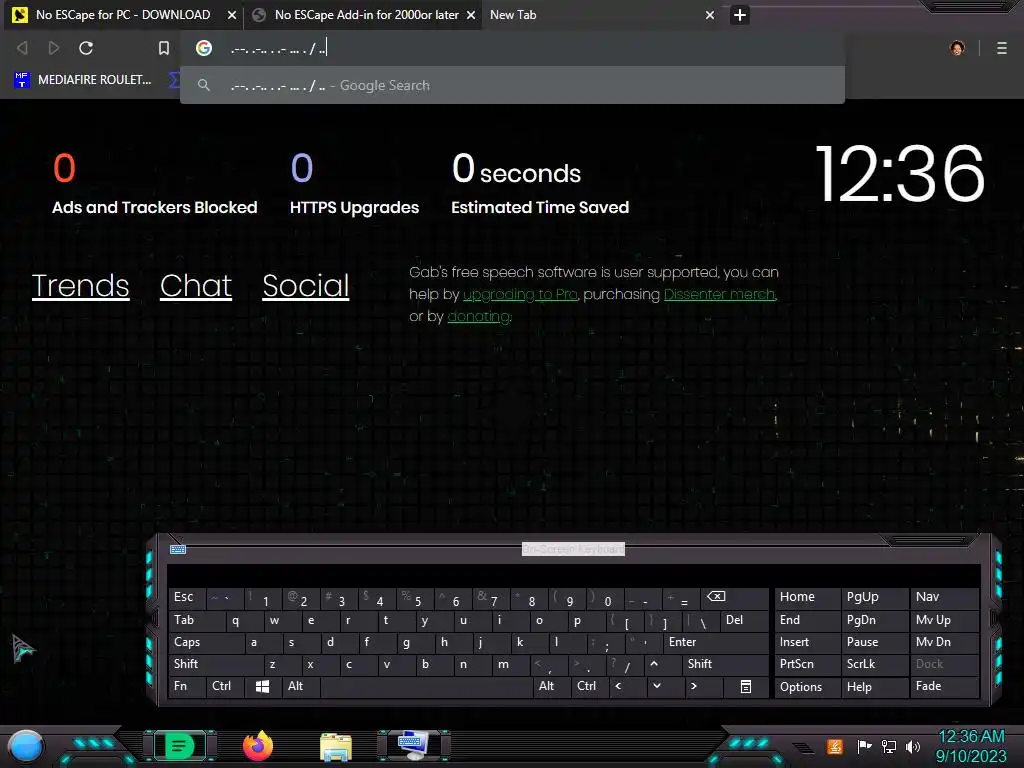Follow the donating link
This screenshot has width=1024, height=768.
[x=479, y=317]
